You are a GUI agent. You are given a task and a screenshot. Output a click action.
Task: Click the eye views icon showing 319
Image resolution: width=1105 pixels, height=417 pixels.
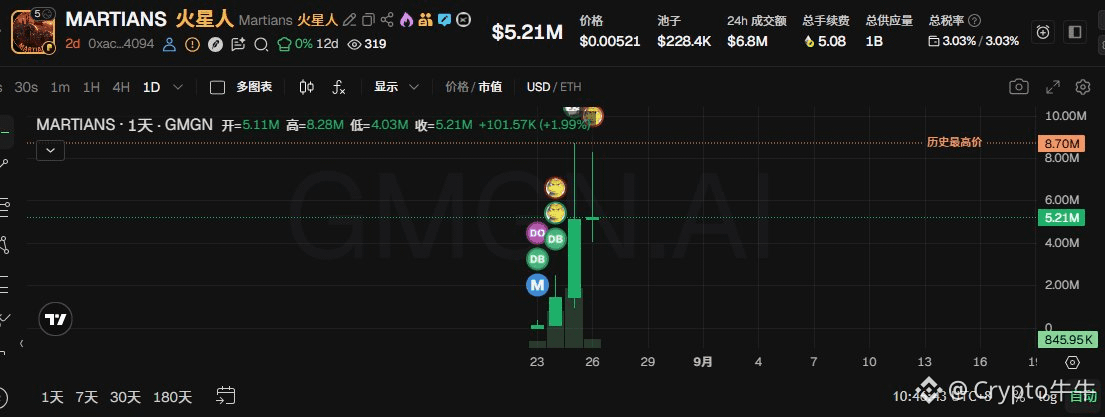coord(354,44)
